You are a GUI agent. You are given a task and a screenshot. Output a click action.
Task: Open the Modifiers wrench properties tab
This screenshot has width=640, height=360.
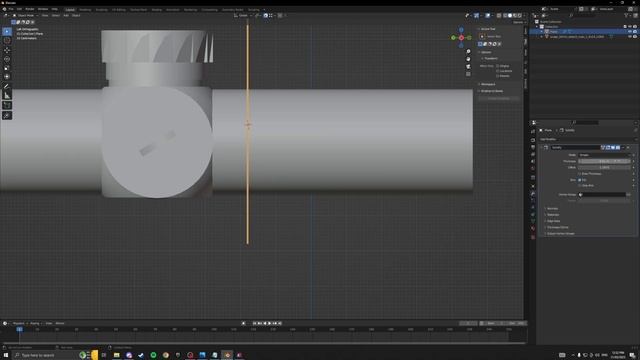pyautogui.click(x=533, y=193)
